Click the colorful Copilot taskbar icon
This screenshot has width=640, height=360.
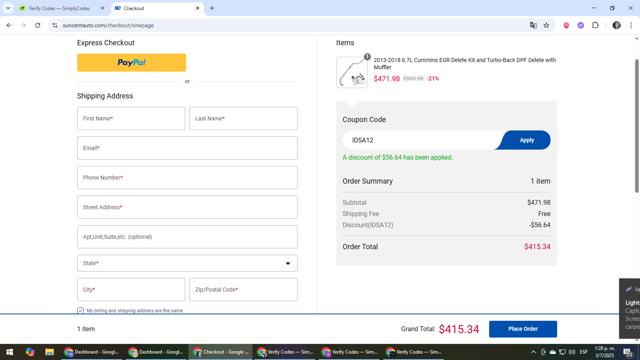click(x=30, y=352)
